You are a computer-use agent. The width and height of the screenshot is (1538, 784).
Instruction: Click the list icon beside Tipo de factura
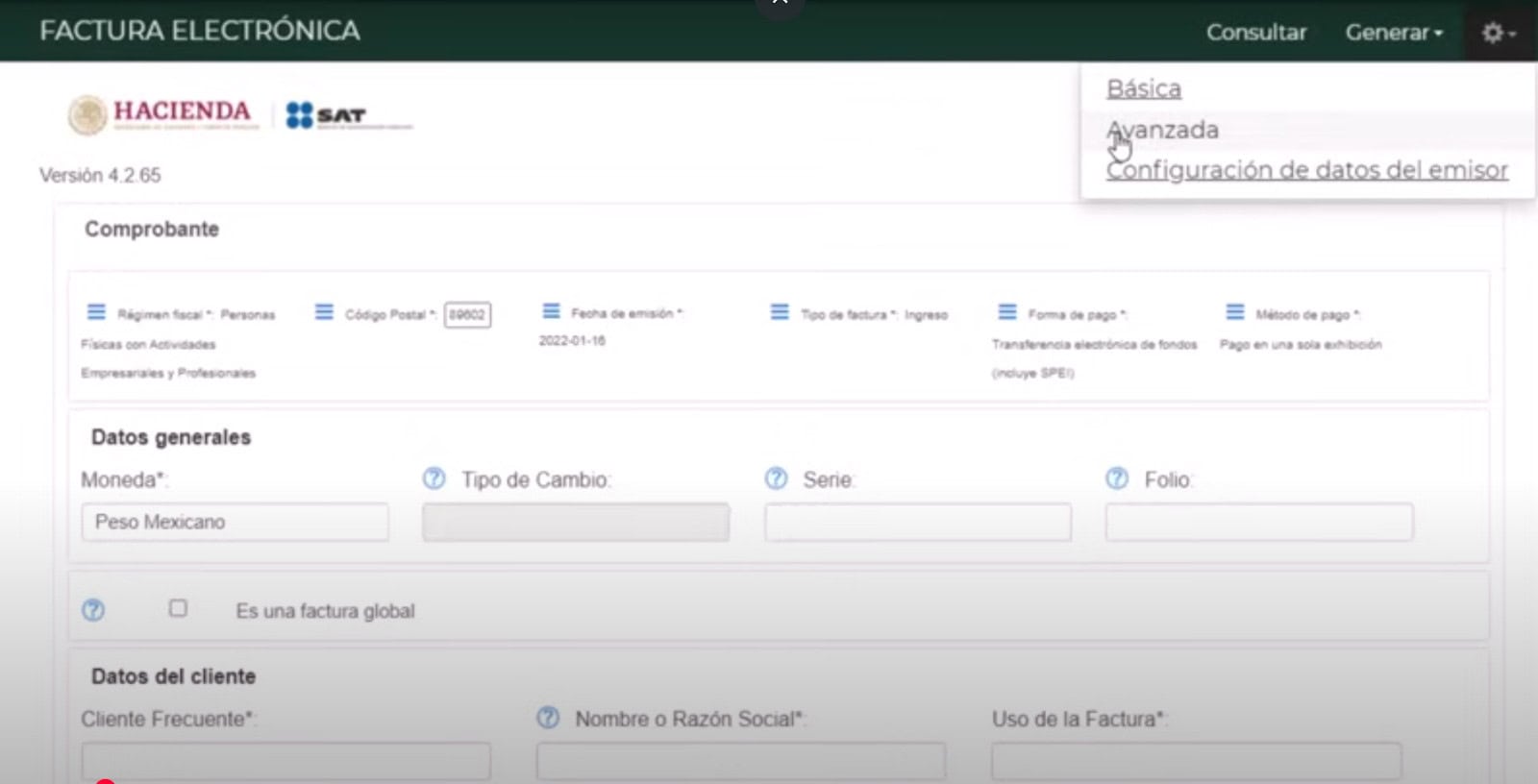(780, 312)
